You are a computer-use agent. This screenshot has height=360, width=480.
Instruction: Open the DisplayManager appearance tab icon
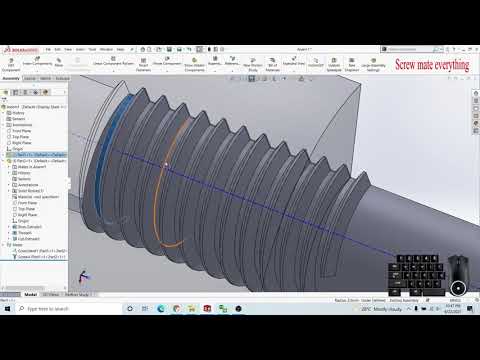click(x=45, y=92)
